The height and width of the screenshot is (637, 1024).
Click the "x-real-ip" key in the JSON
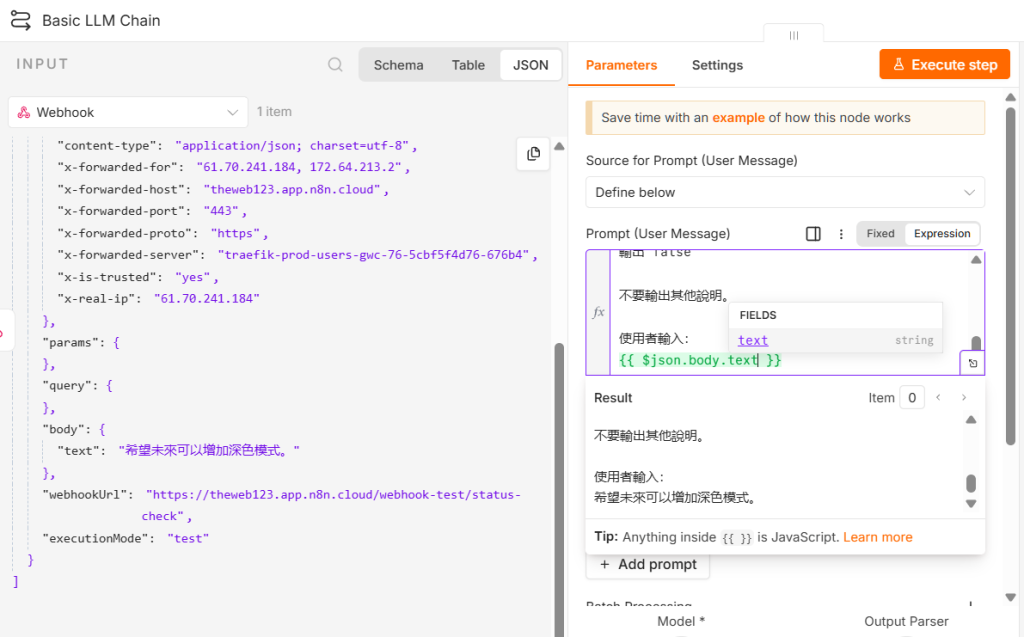[x=101, y=299]
